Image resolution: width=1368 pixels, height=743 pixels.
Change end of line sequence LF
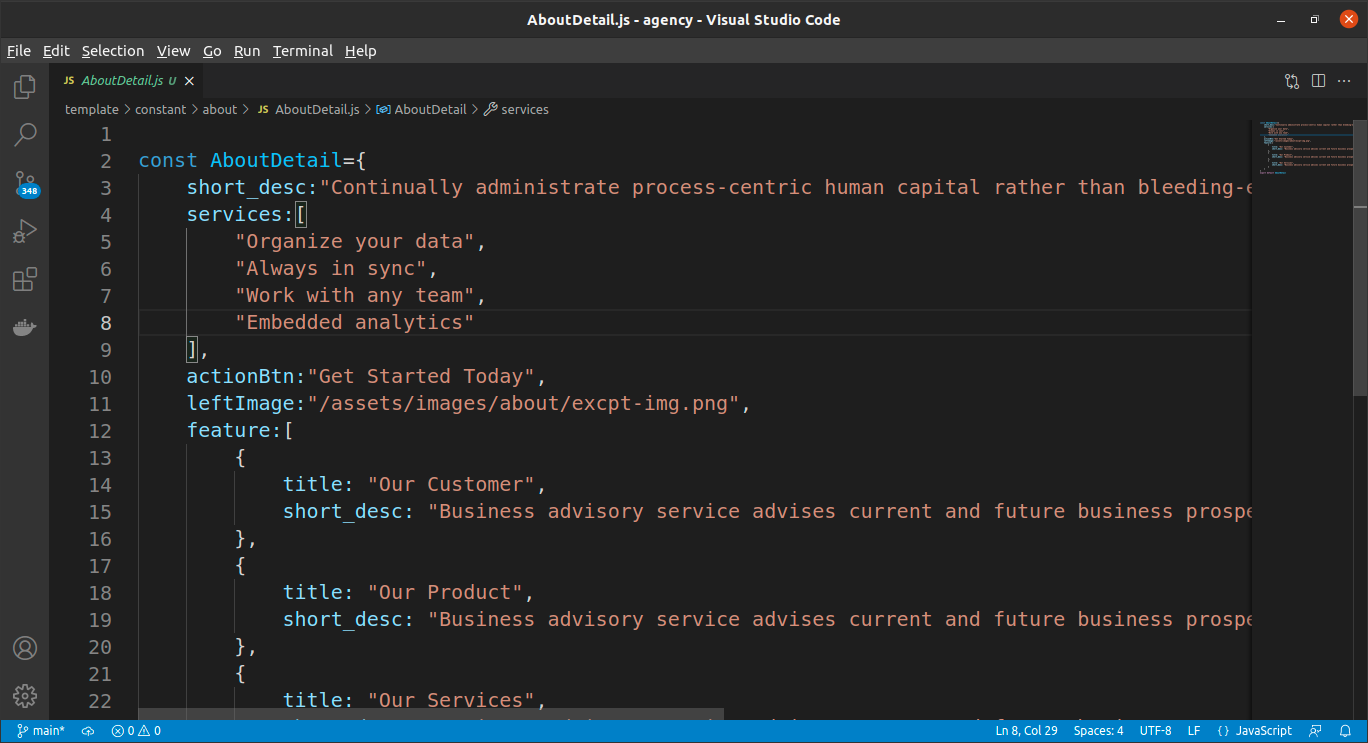(x=1194, y=731)
